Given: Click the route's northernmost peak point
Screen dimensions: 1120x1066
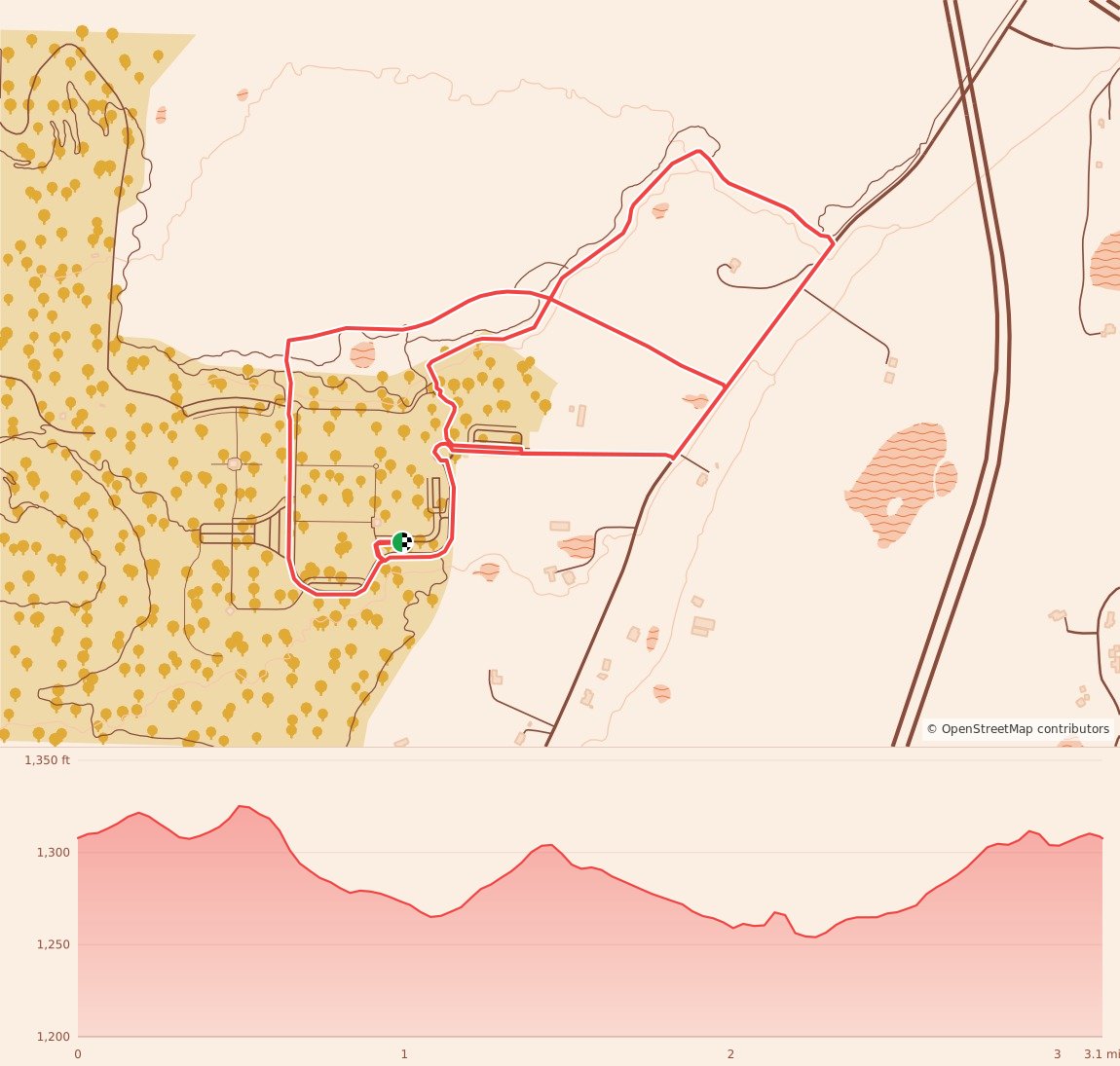Looking at the screenshot, I should click(698, 151).
